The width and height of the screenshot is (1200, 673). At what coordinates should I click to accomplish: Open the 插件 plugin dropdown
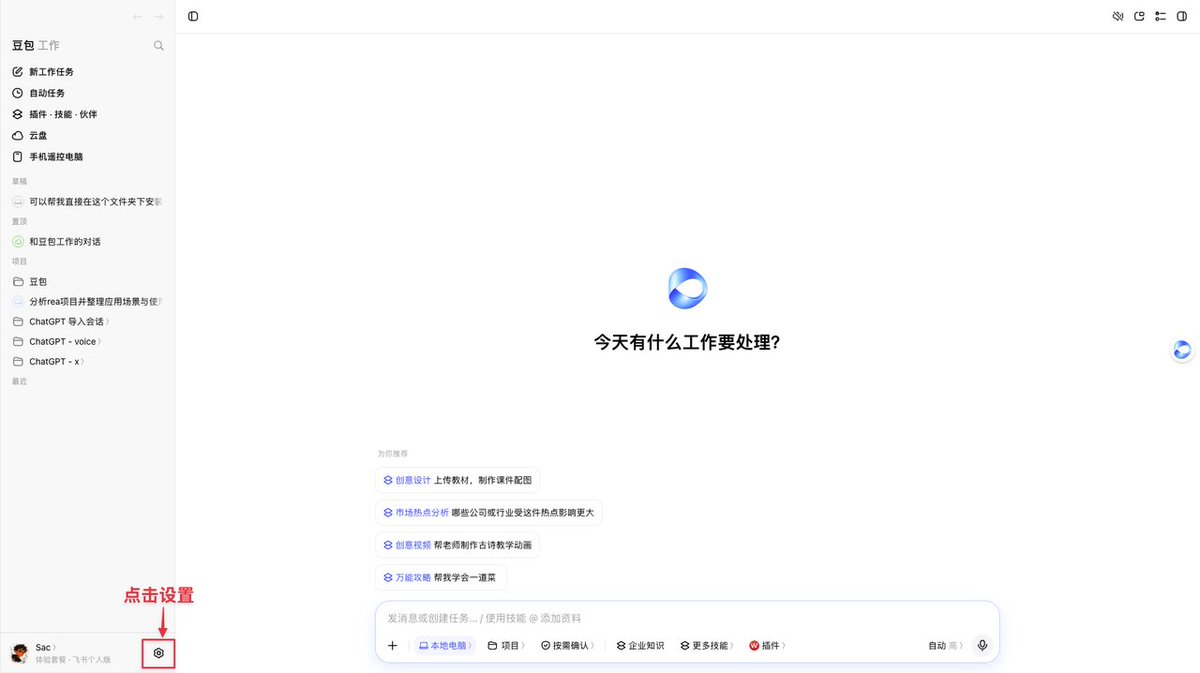tap(767, 646)
